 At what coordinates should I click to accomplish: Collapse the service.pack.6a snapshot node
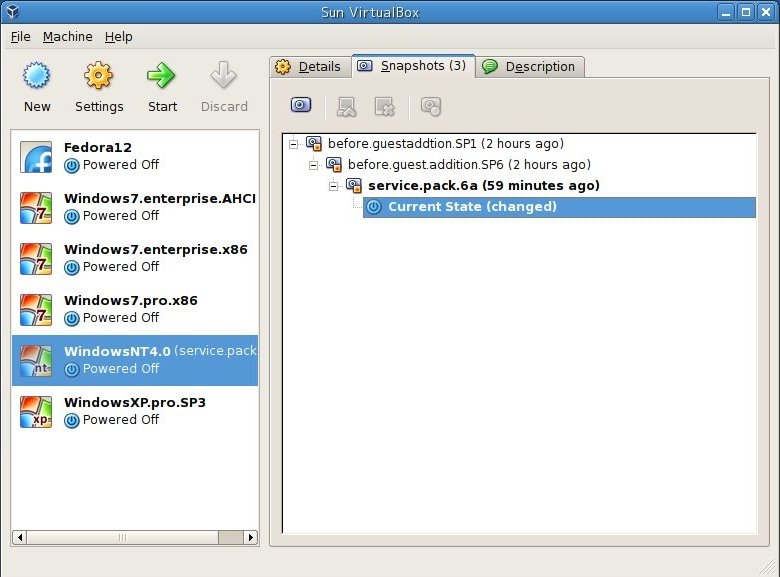333,186
